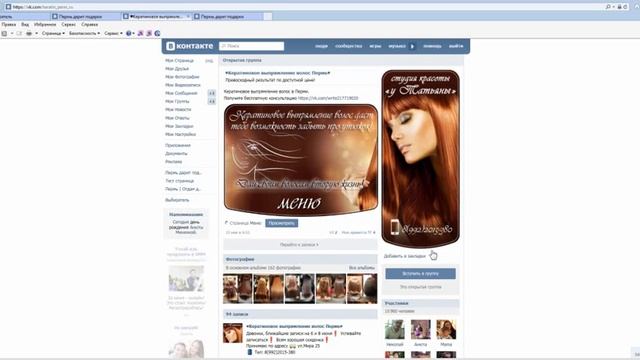This screenshot has width=640, height=360.
Task: Click 'Перейти к записи' bar
Action: pyautogui.click(x=300, y=244)
